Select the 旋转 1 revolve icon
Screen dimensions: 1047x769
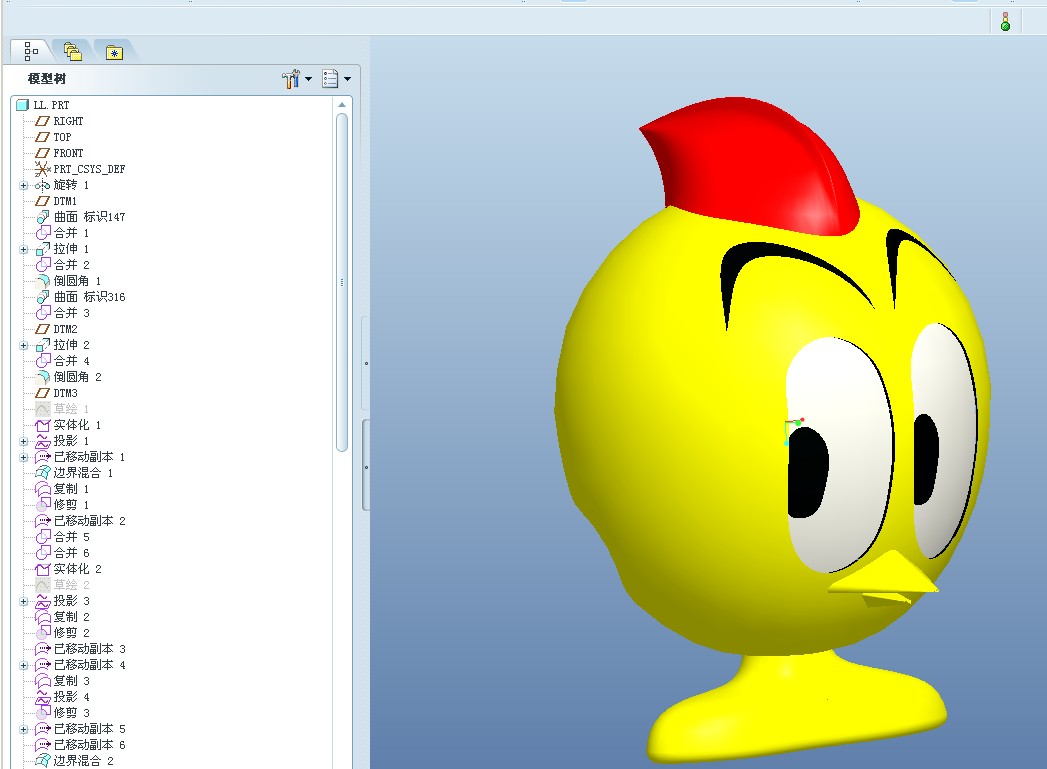click(x=43, y=185)
